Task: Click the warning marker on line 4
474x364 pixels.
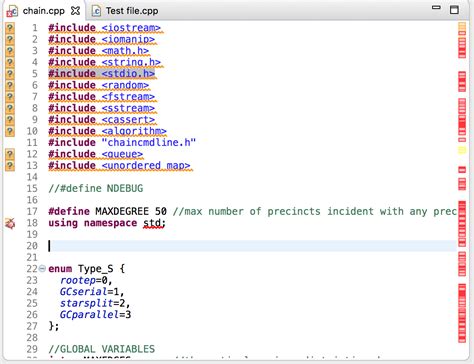Action: (10, 62)
